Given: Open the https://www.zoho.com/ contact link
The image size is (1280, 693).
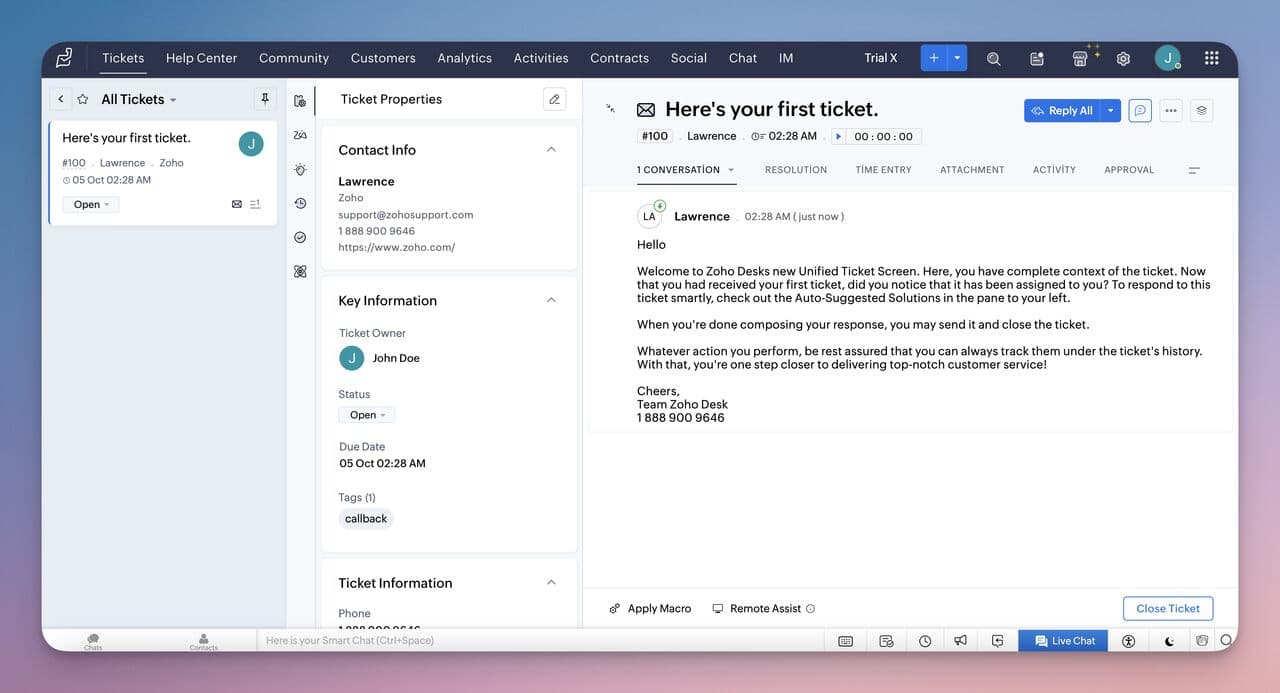Looking at the screenshot, I should click(396, 247).
